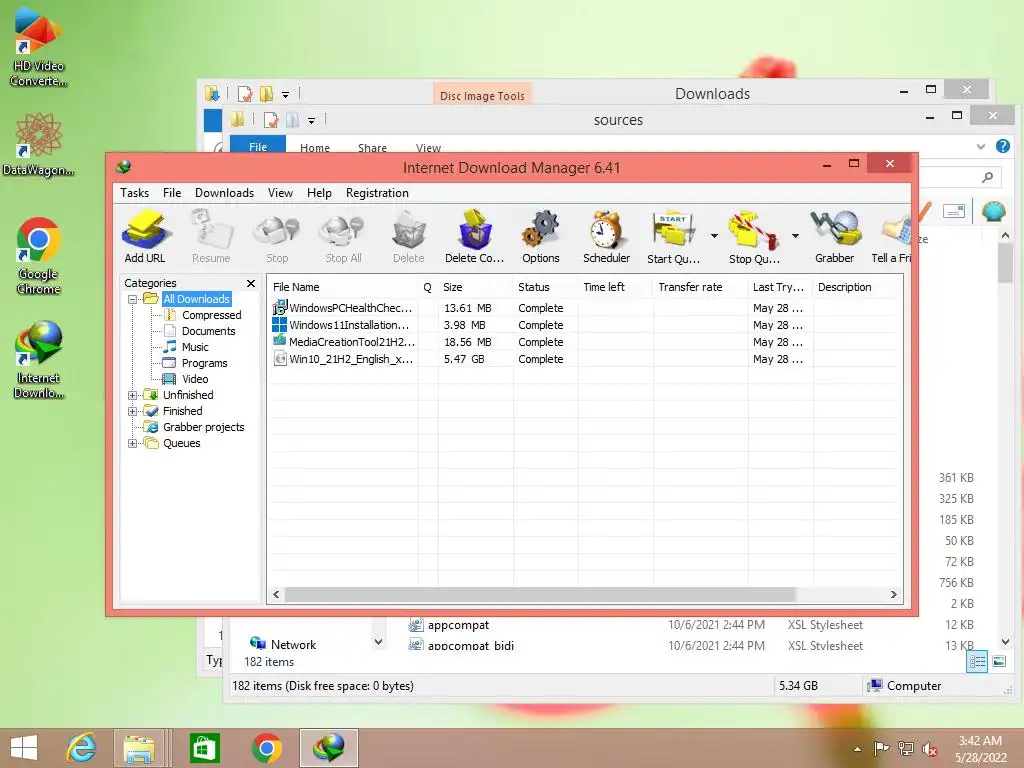Click the horizontal scrollbar left arrow
Viewport: 1024px width, 768px height.
click(x=276, y=594)
